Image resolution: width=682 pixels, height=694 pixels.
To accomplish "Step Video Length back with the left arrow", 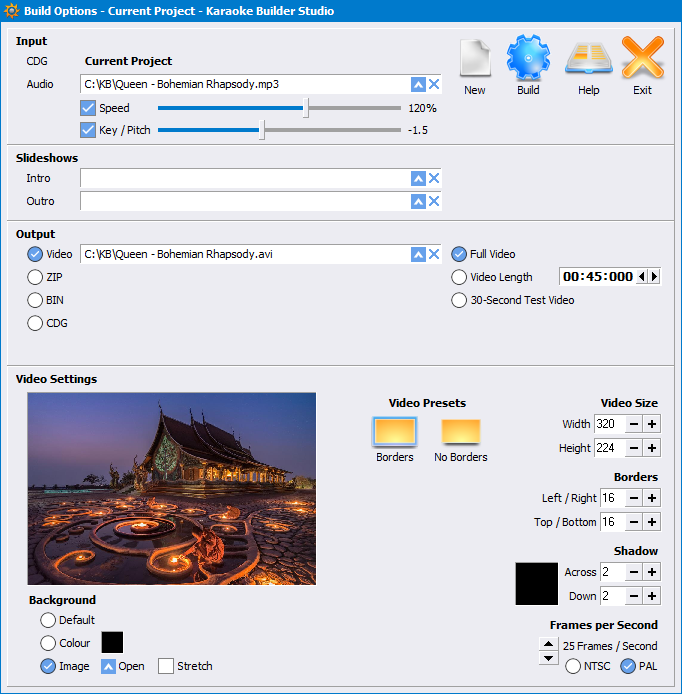I will (x=642, y=277).
